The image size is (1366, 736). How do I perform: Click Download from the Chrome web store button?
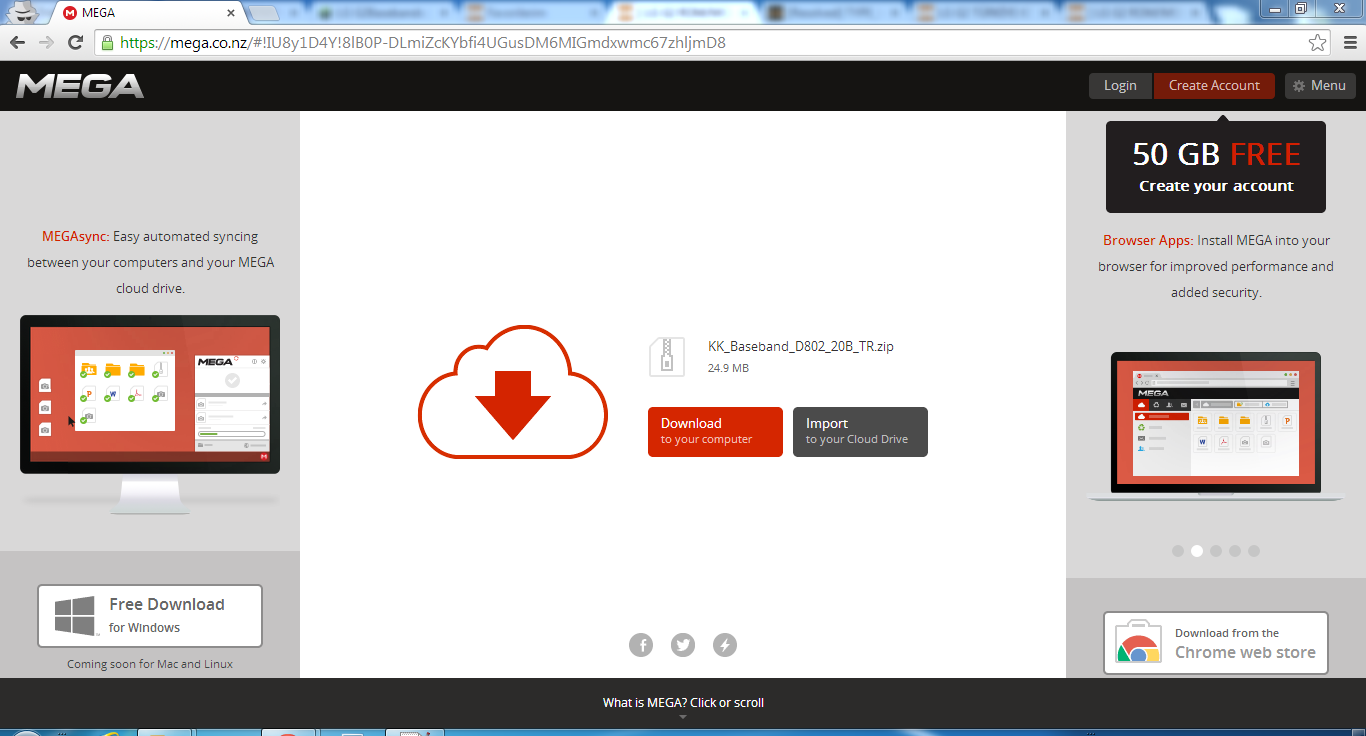(x=1216, y=643)
